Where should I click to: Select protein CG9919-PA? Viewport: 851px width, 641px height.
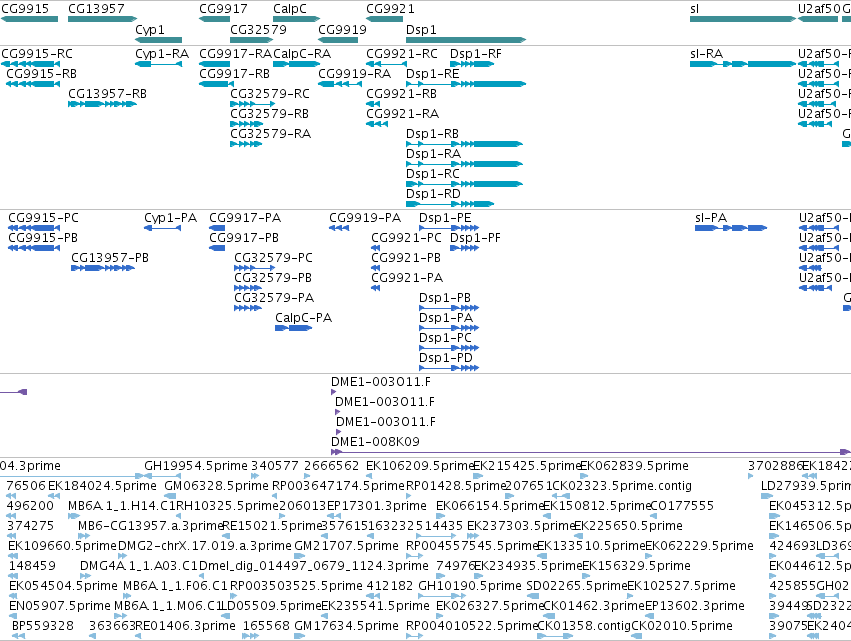point(339,228)
